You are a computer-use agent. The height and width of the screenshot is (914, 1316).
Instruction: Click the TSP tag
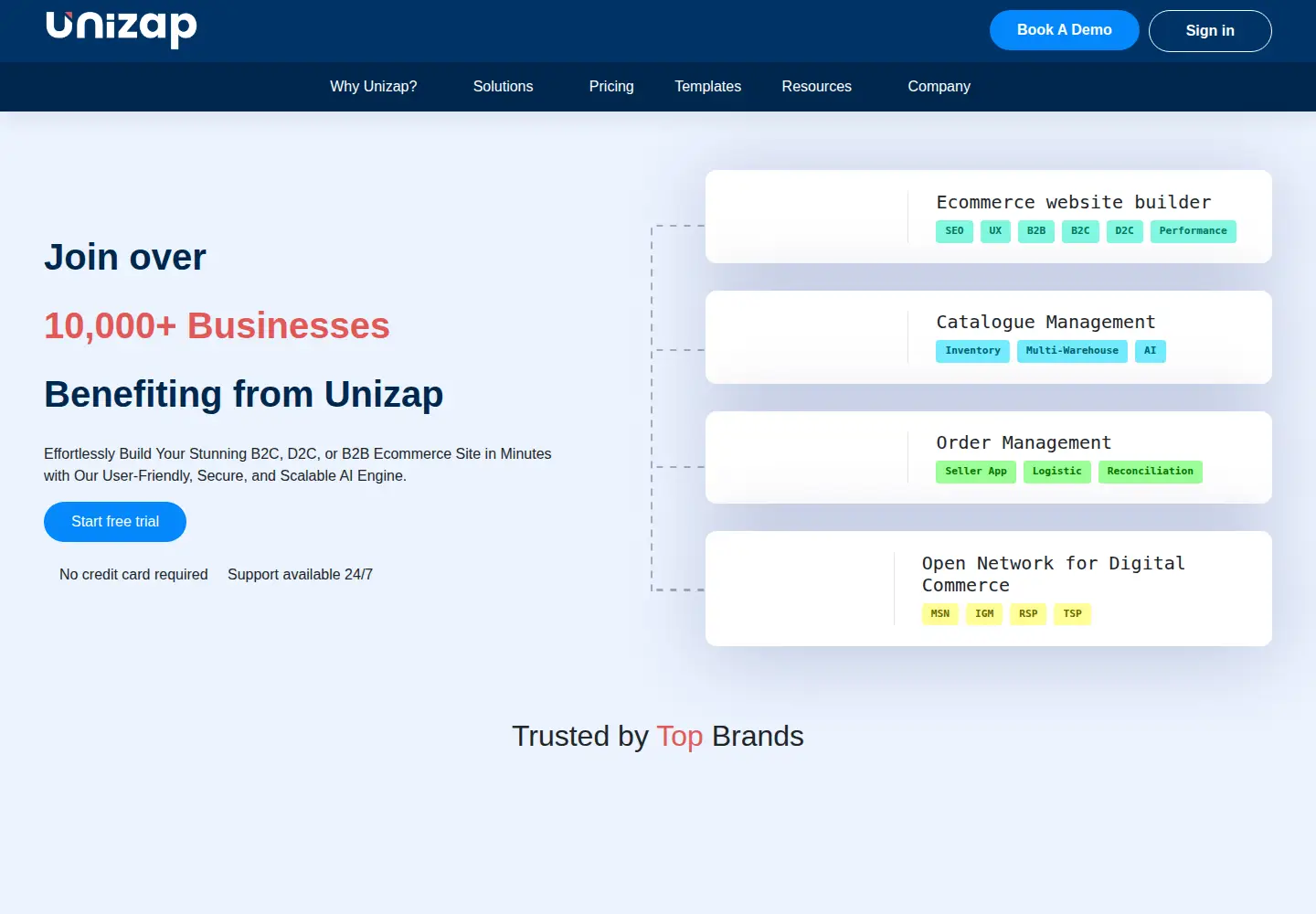pyautogui.click(x=1073, y=614)
